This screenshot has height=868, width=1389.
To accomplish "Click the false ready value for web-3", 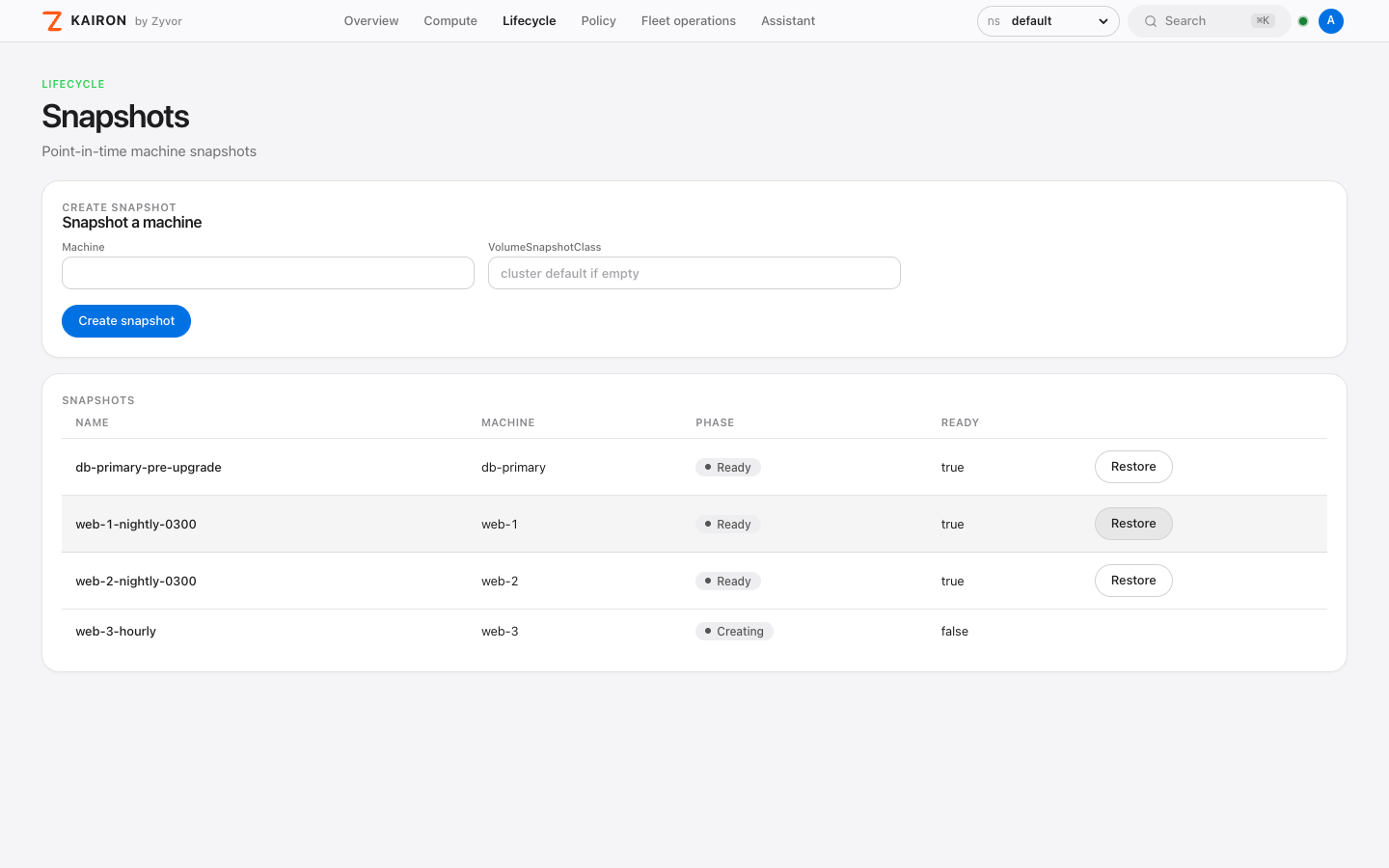I will point(955,632).
